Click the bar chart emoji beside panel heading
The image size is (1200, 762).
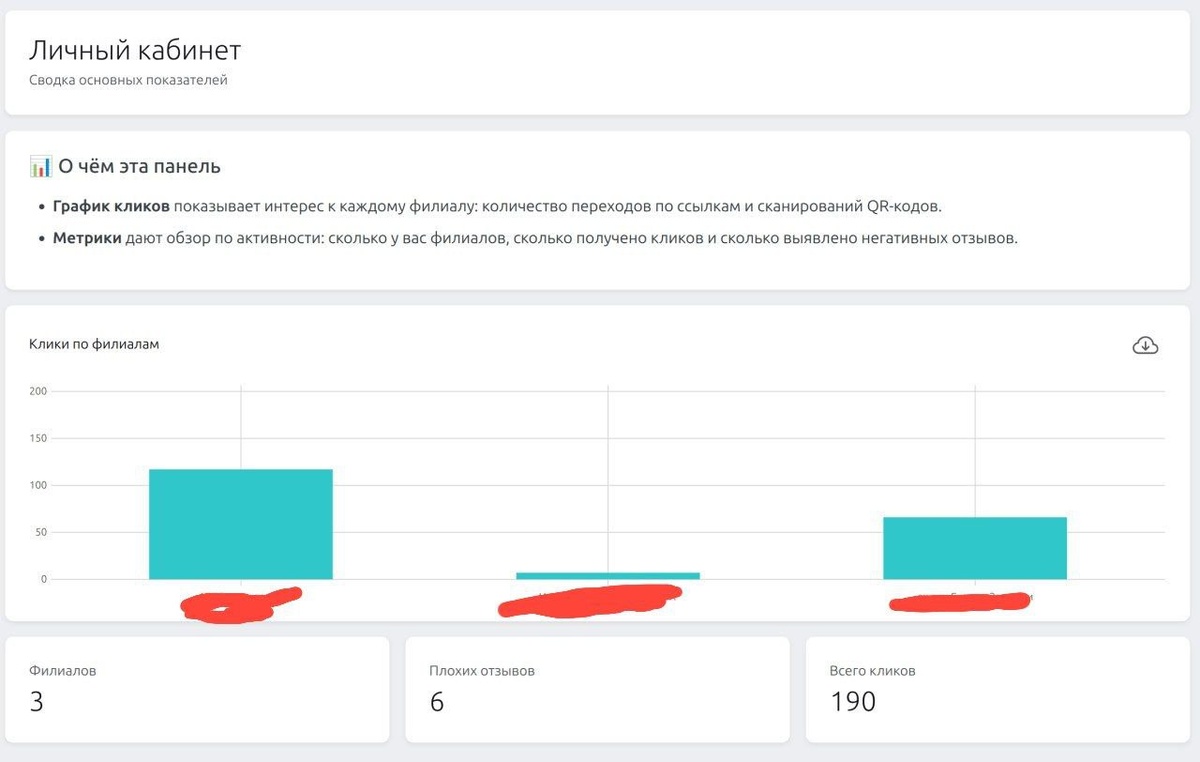[40, 167]
